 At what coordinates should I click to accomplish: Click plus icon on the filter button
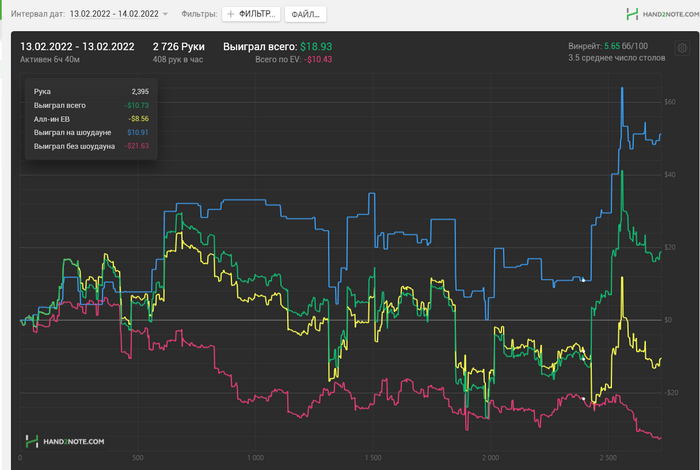(231, 15)
